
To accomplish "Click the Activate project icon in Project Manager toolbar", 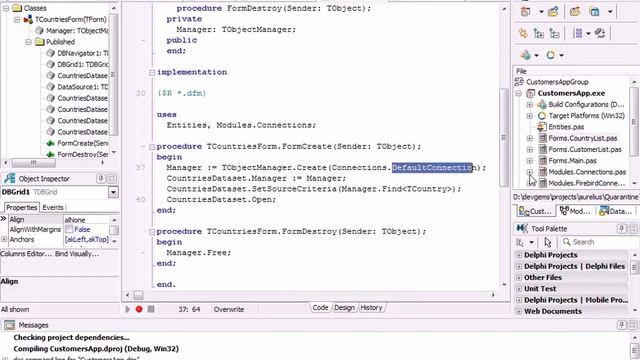I will (526, 11).
